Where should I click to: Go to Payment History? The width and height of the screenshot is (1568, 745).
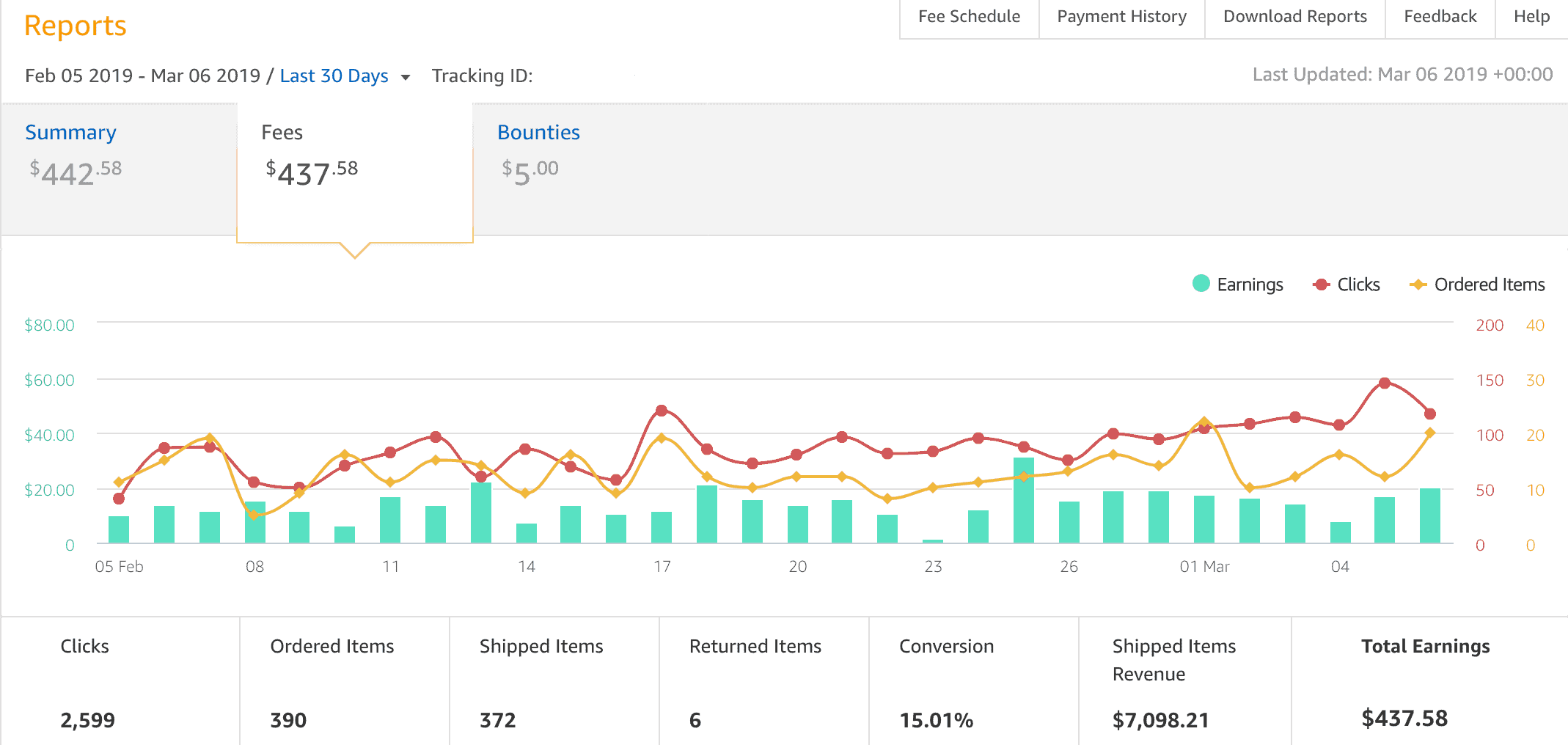[x=1121, y=17]
